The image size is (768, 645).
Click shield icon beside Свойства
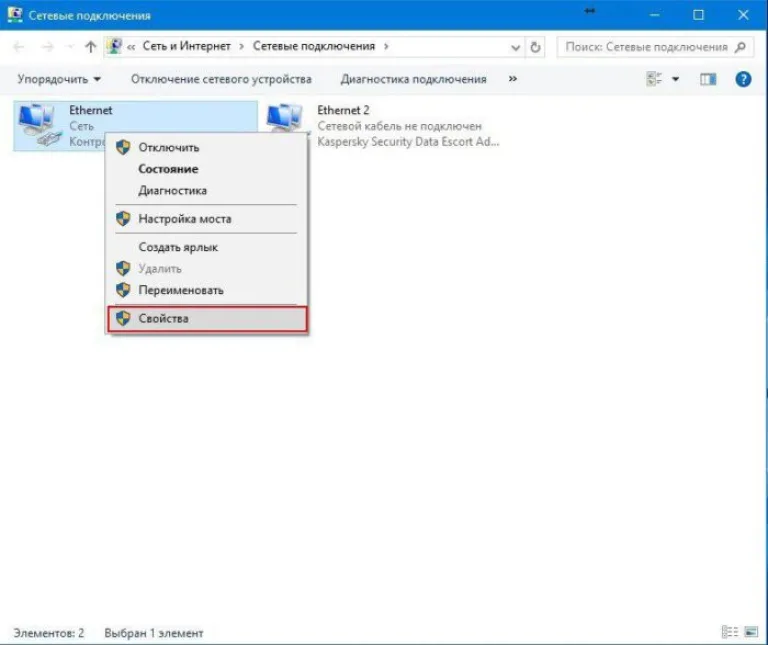[x=123, y=318]
